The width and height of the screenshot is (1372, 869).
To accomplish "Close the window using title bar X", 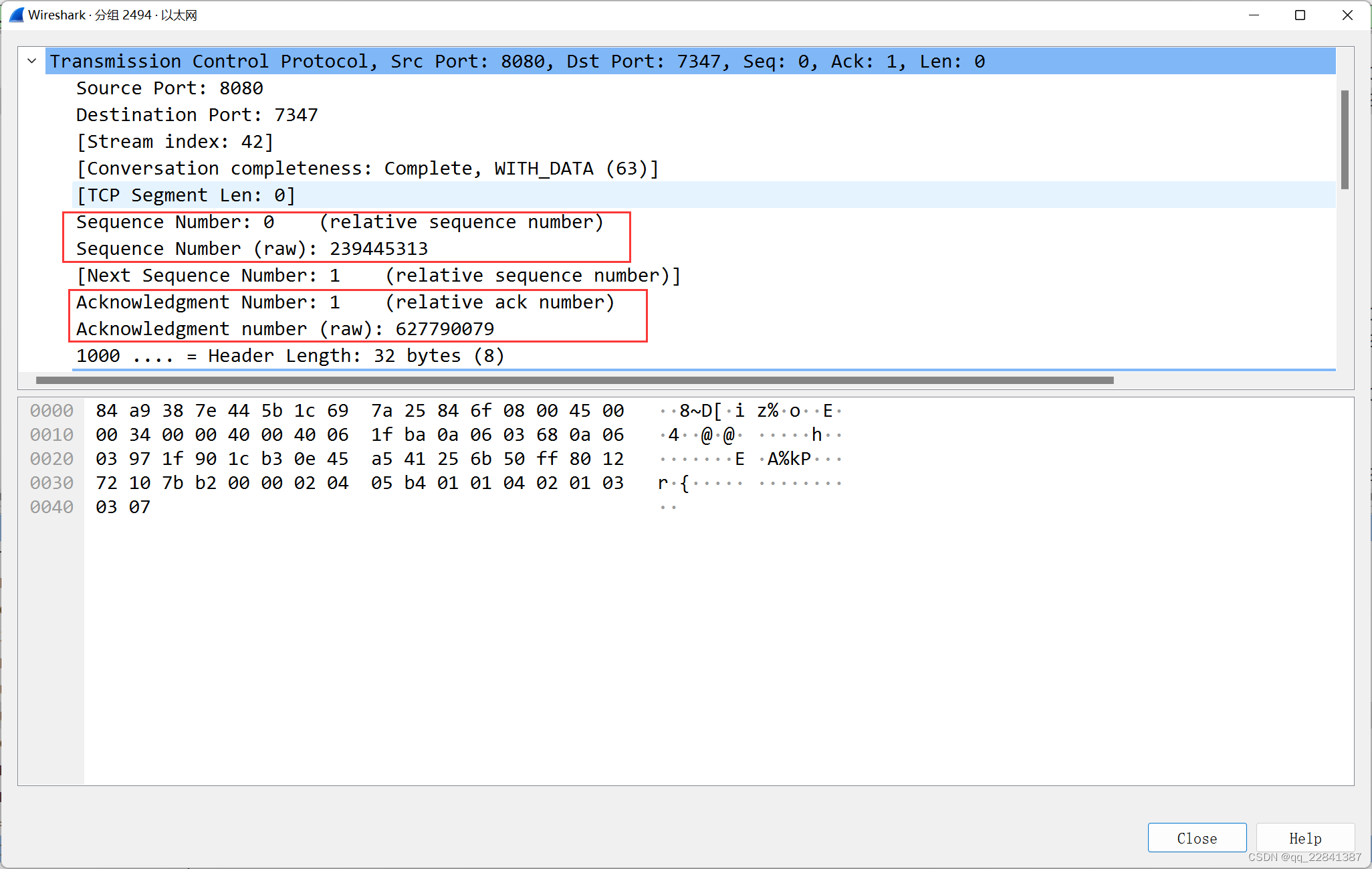I will click(x=1347, y=15).
